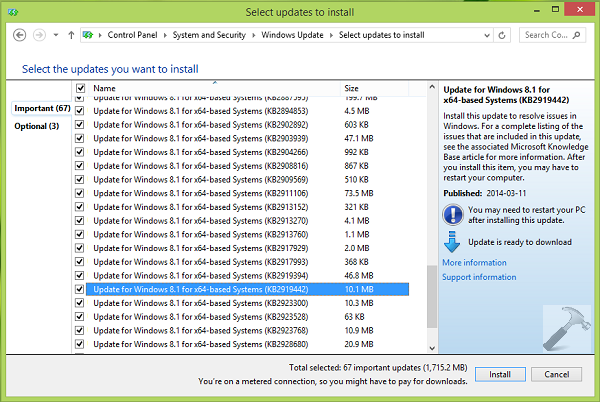Sort list by Size column header

374,88
